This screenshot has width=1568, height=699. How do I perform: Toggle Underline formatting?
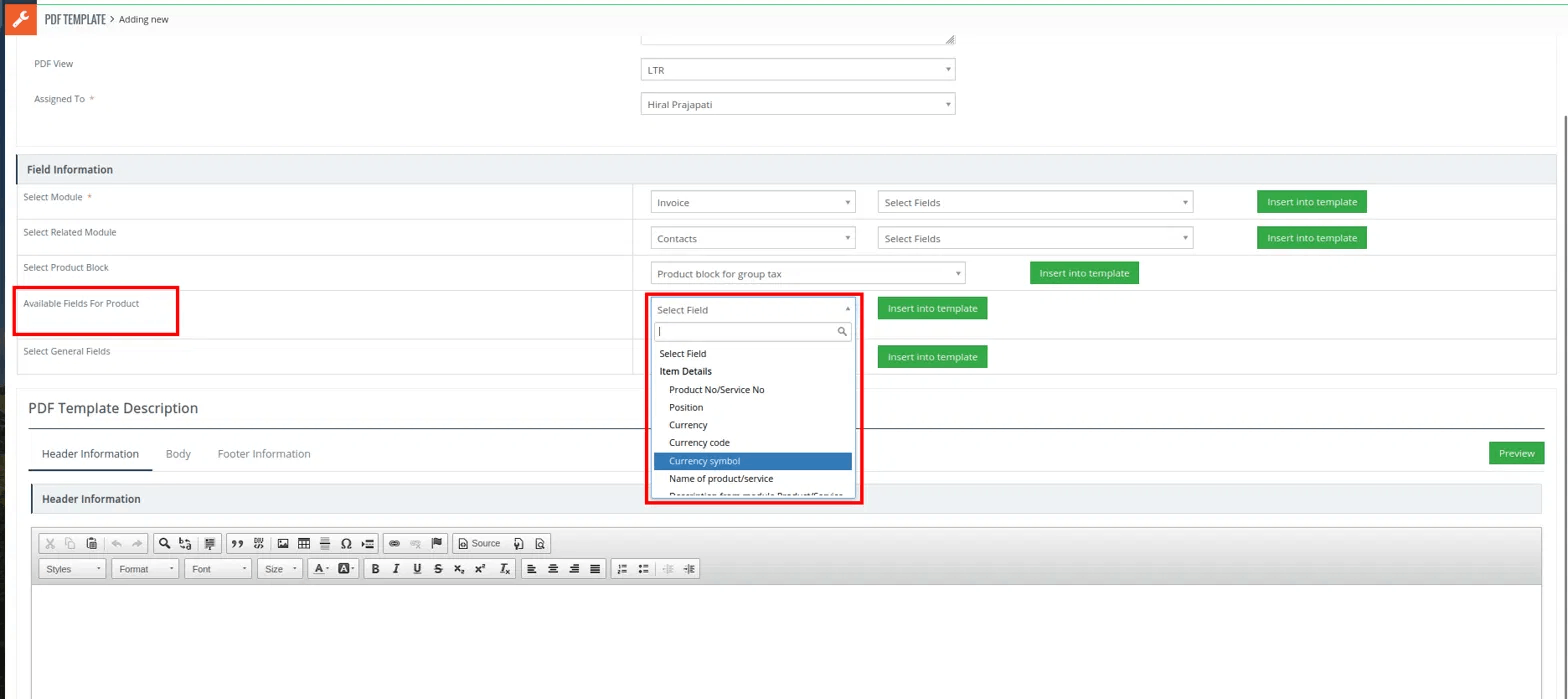click(417, 569)
